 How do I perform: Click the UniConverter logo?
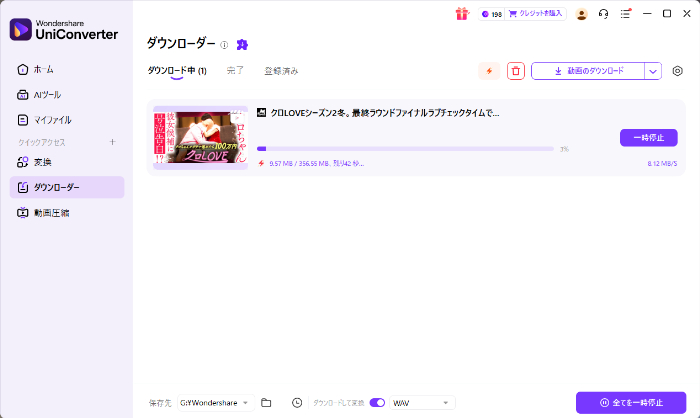[64, 29]
